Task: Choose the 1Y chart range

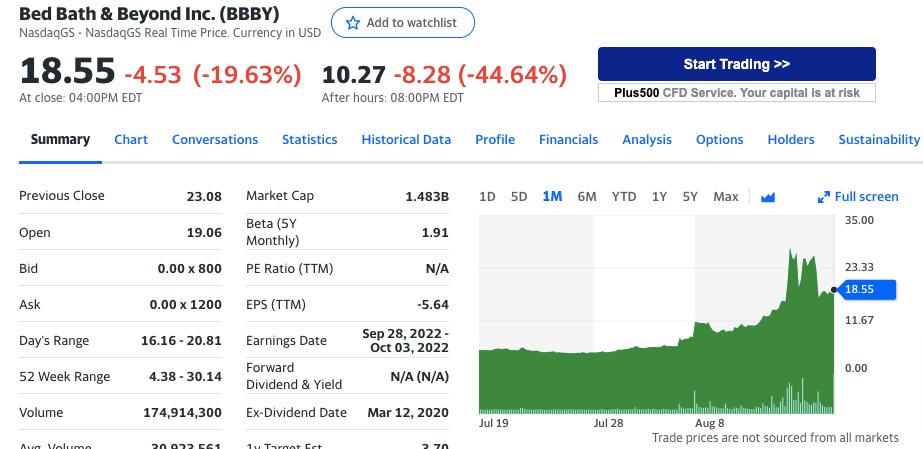Action: click(x=659, y=197)
